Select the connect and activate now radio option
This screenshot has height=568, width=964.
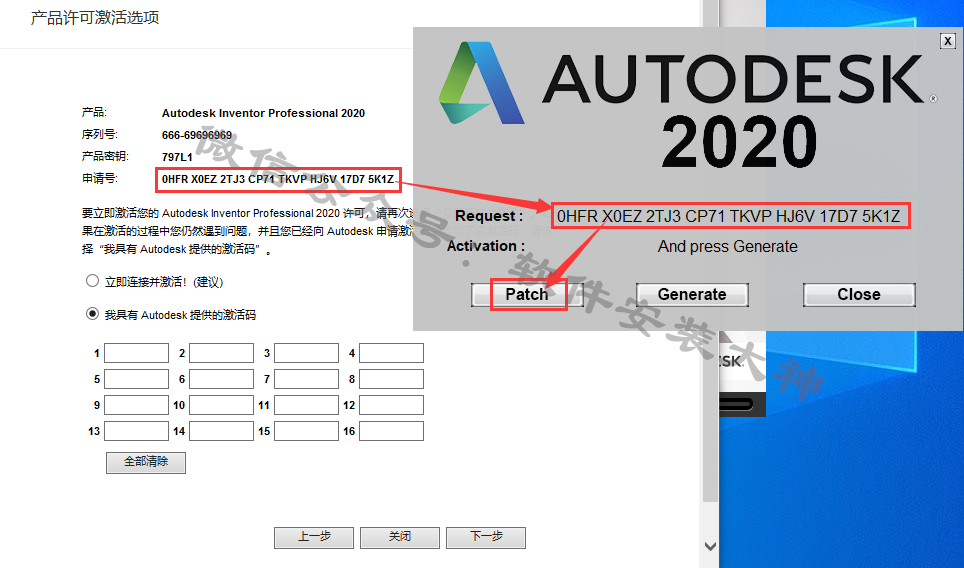tap(92, 281)
